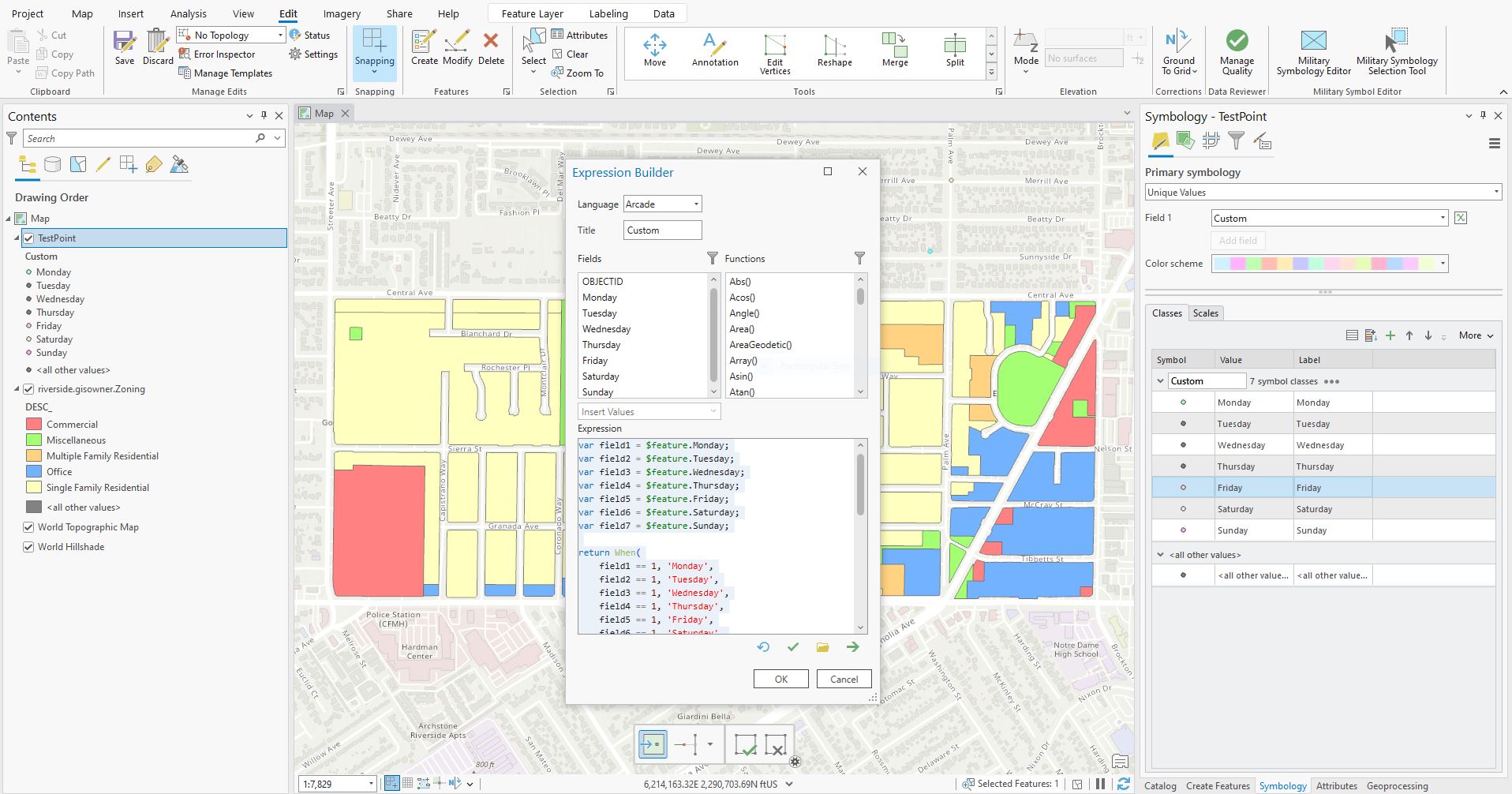Click the Move tool icon

(x=654, y=50)
